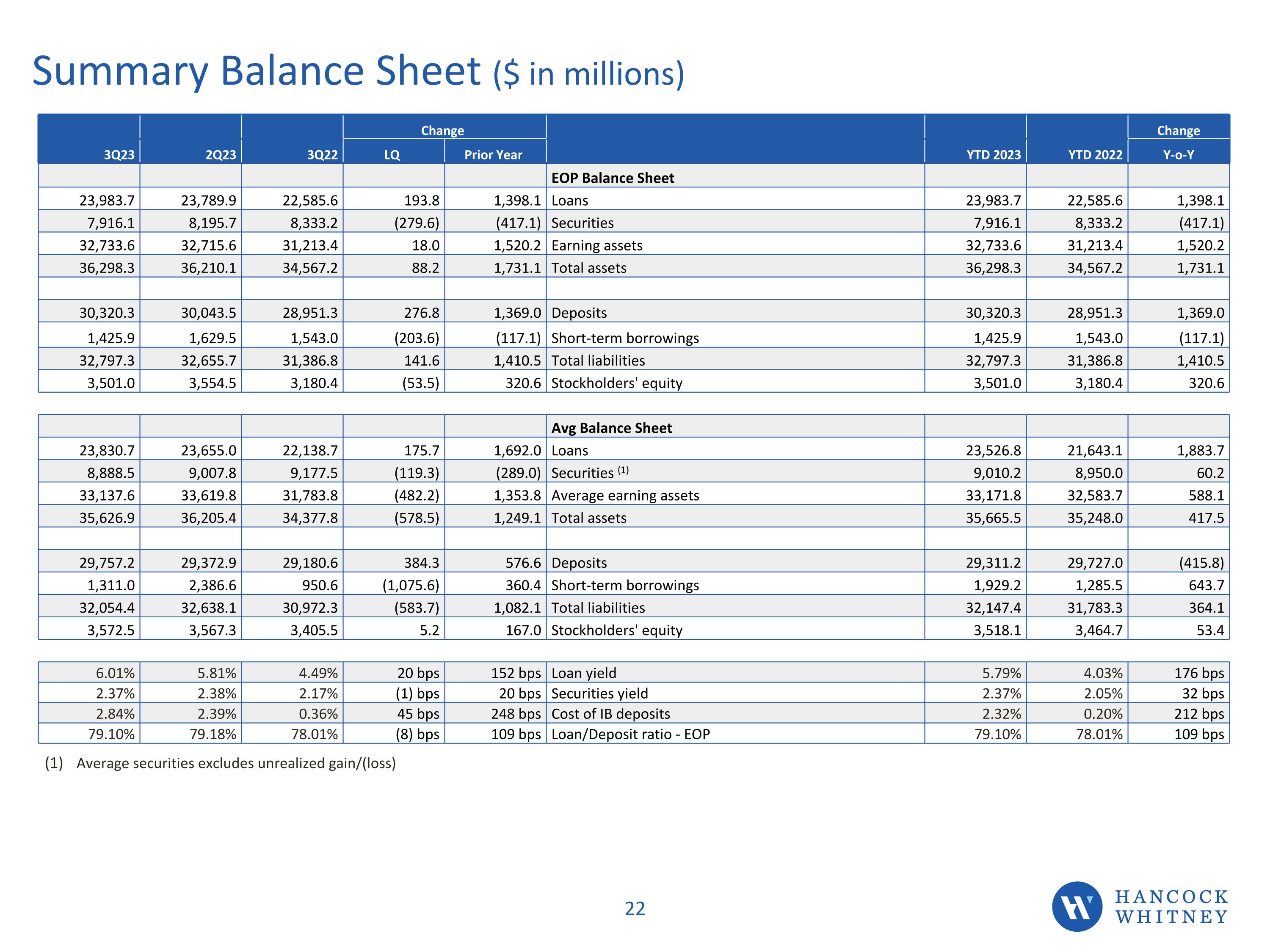Viewport: 1270px width, 952px height.
Task: Click the LQ change column header
Action: coord(392,154)
